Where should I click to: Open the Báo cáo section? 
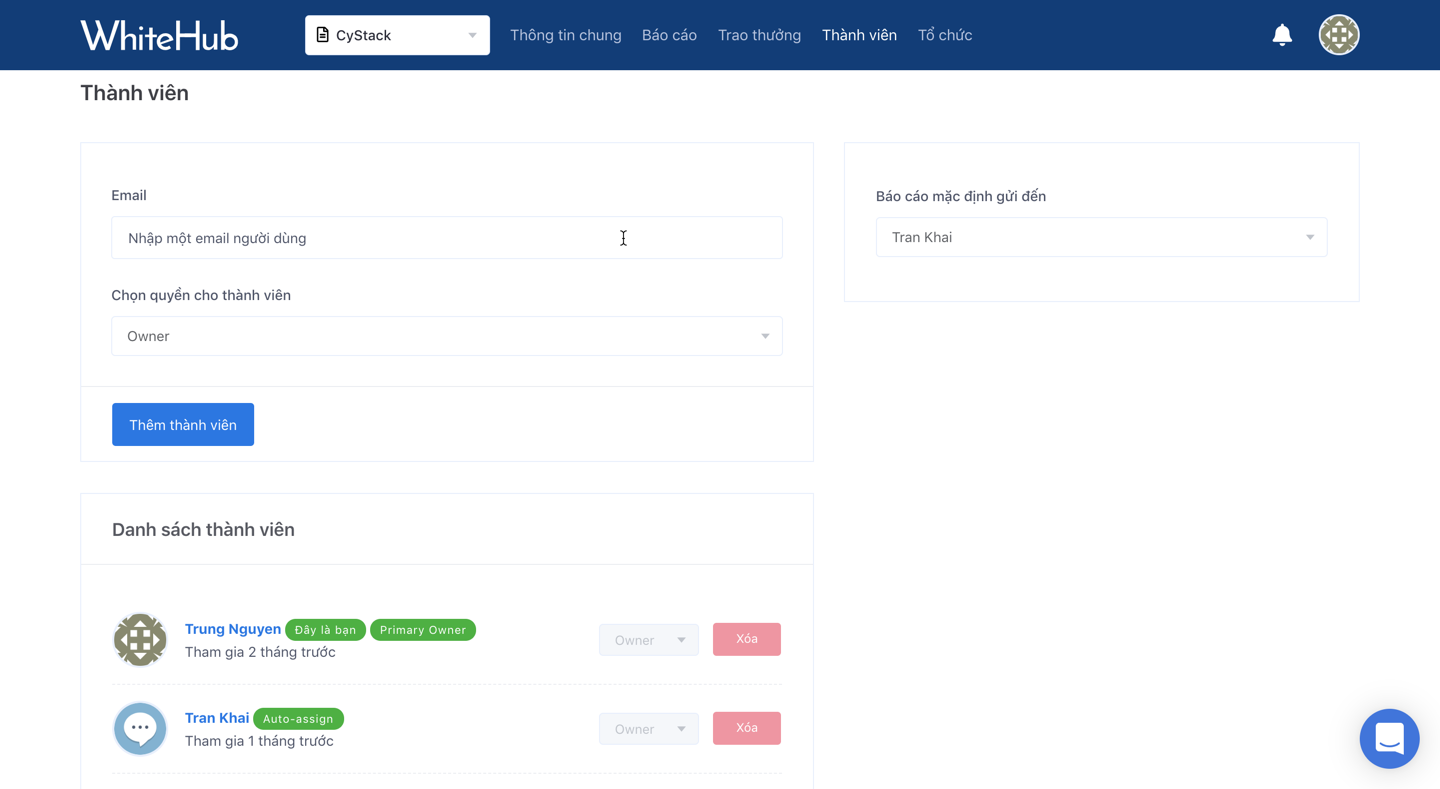[669, 34]
